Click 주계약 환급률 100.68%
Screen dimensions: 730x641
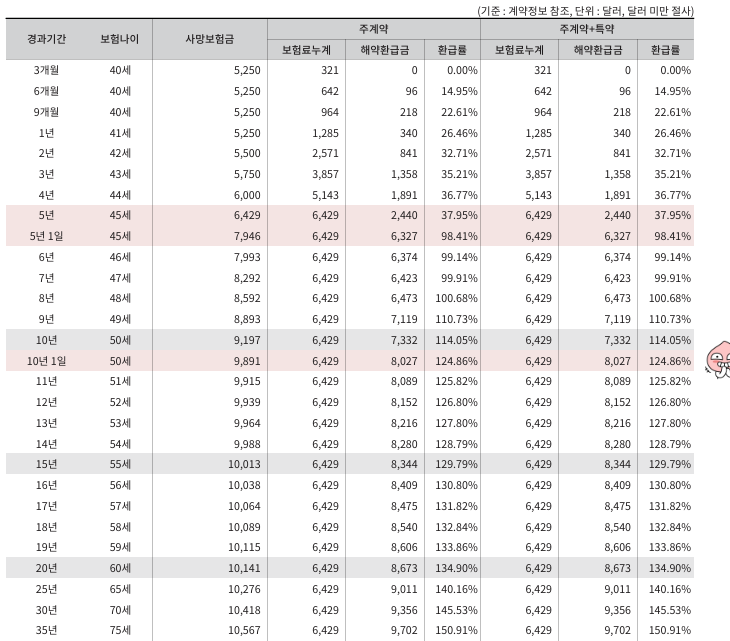(x=457, y=298)
